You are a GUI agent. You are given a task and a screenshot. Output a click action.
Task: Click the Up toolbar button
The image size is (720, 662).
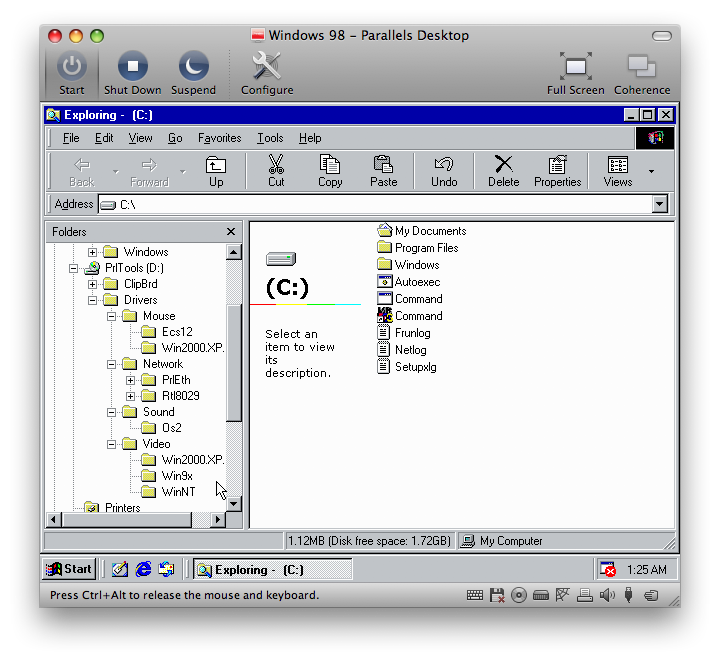coord(216,171)
